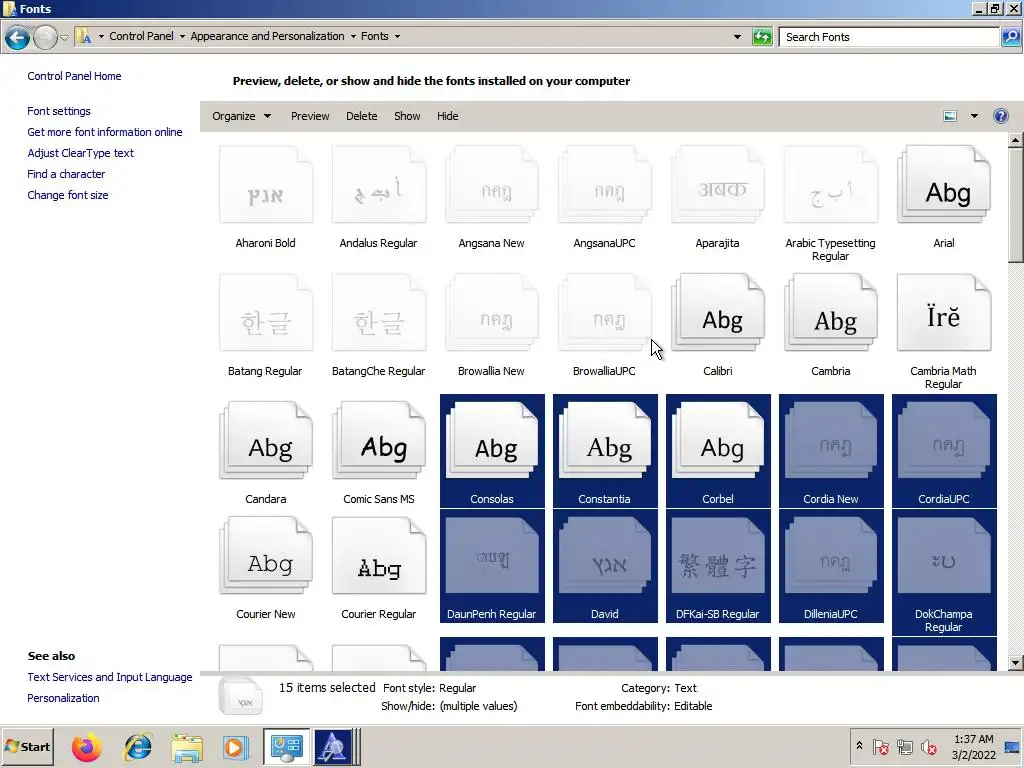
Task: Select the Corbel font icon
Action: pos(718,441)
